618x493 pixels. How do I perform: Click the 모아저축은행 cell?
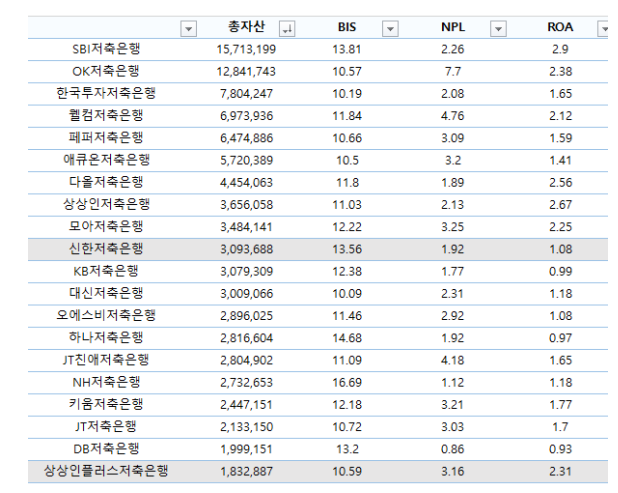106,226
